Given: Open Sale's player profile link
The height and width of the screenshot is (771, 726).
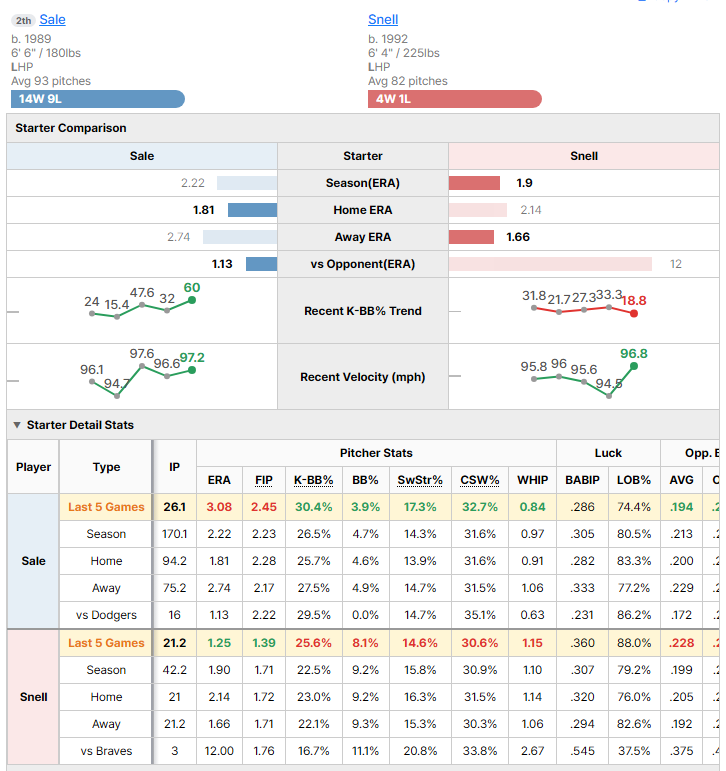Looking at the screenshot, I should click(52, 20).
